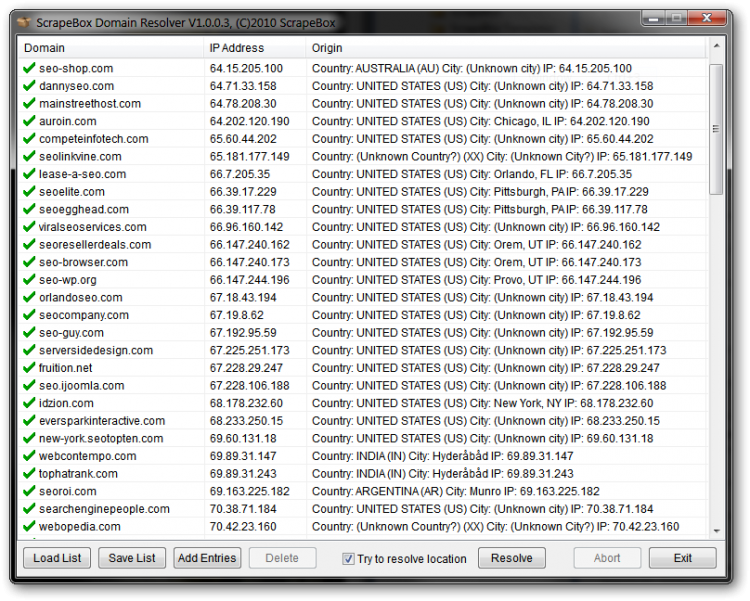Screen dimensions: 750x601
Task: Click IP address 70.42.23.160 cell
Action: 243,526
